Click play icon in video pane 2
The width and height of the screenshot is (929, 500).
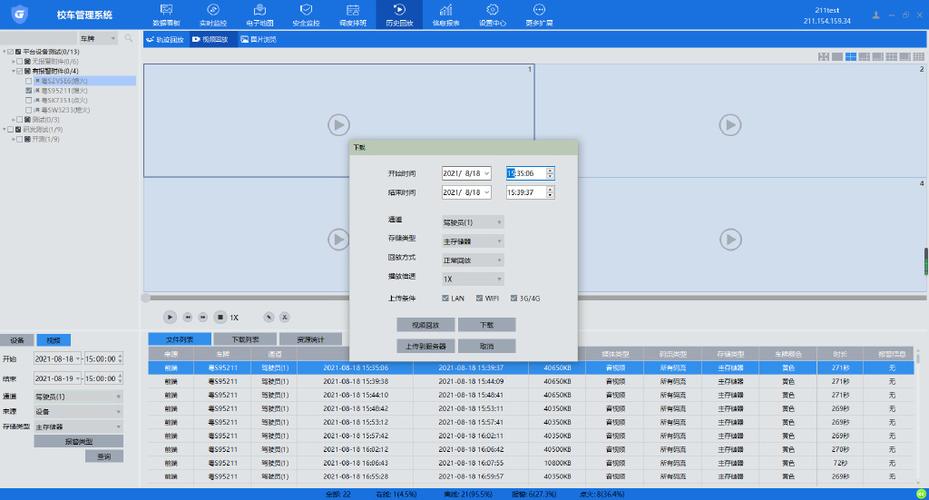pos(730,125)
